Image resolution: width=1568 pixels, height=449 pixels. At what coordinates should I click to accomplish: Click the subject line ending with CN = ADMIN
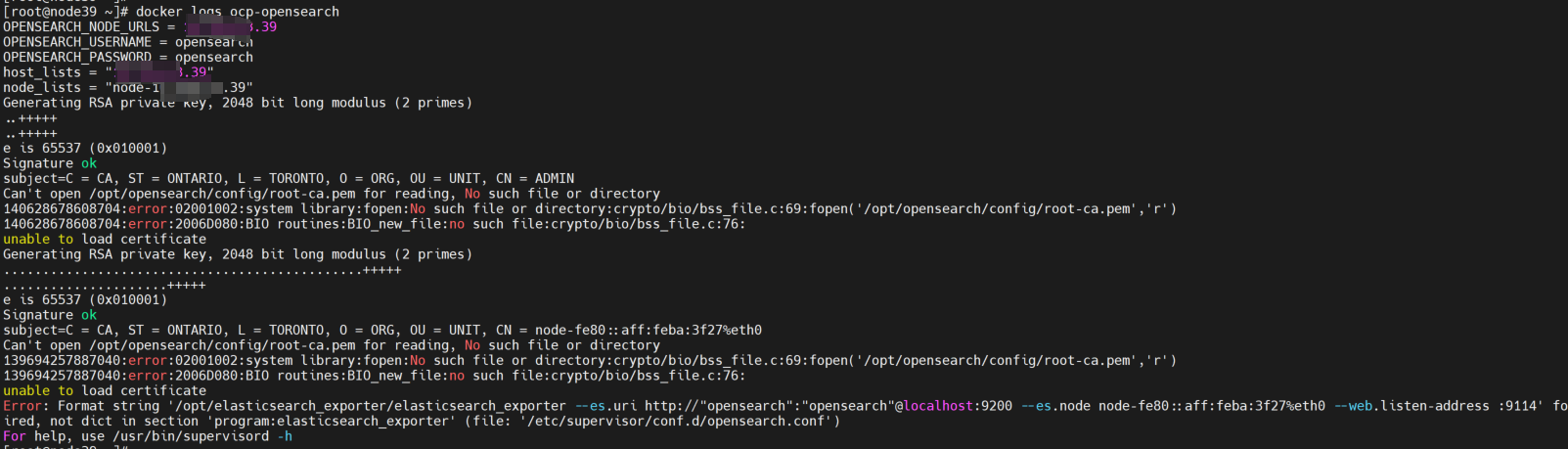point(289,179)
